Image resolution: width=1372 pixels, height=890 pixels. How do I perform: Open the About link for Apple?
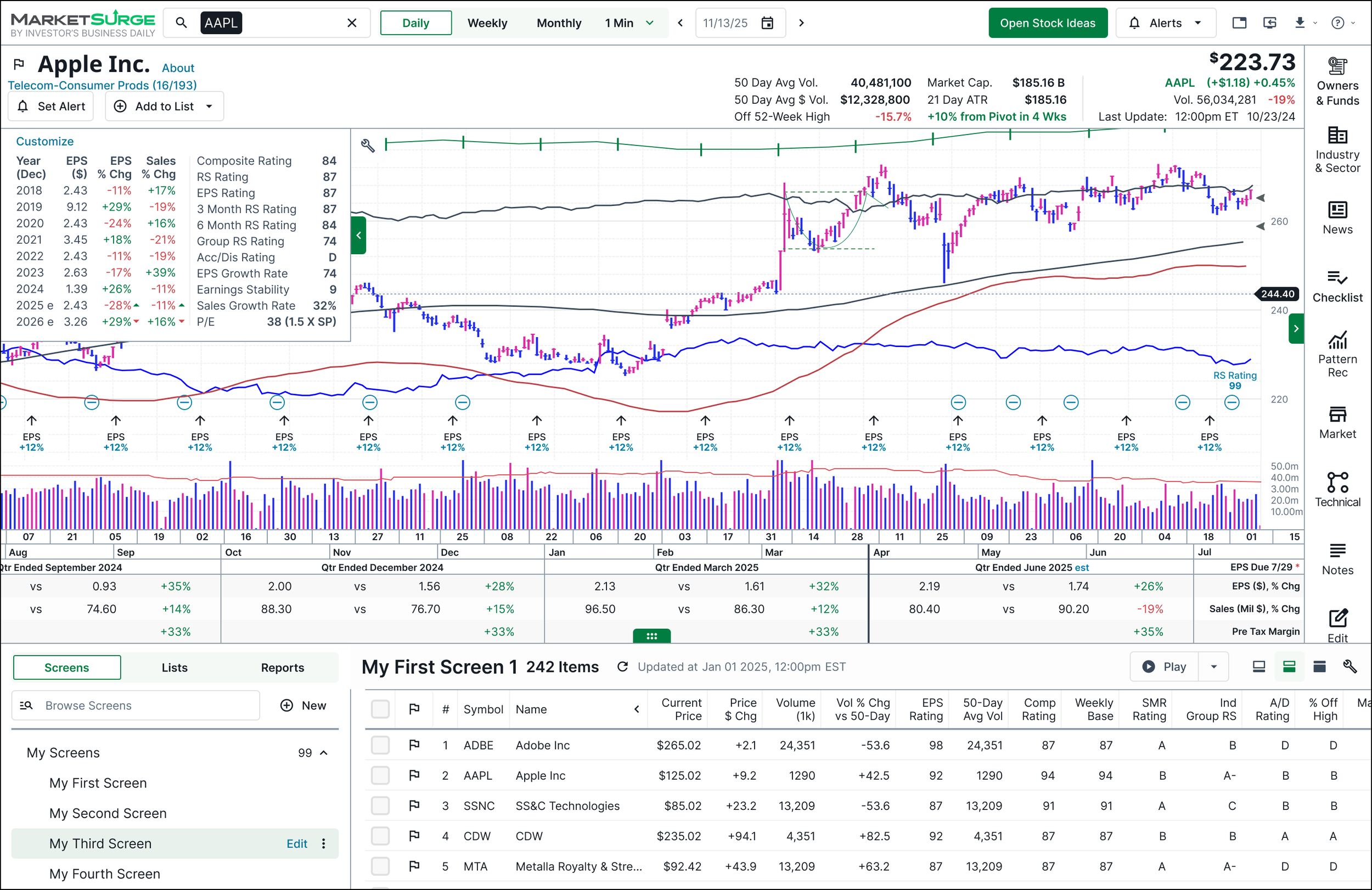coord(178,68)
